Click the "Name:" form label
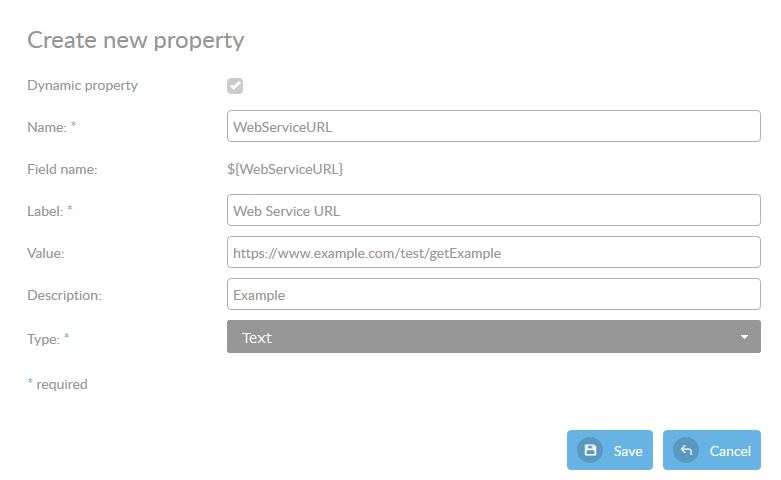The height and width of the screenshot is (480, 781). tap(46, 127)
